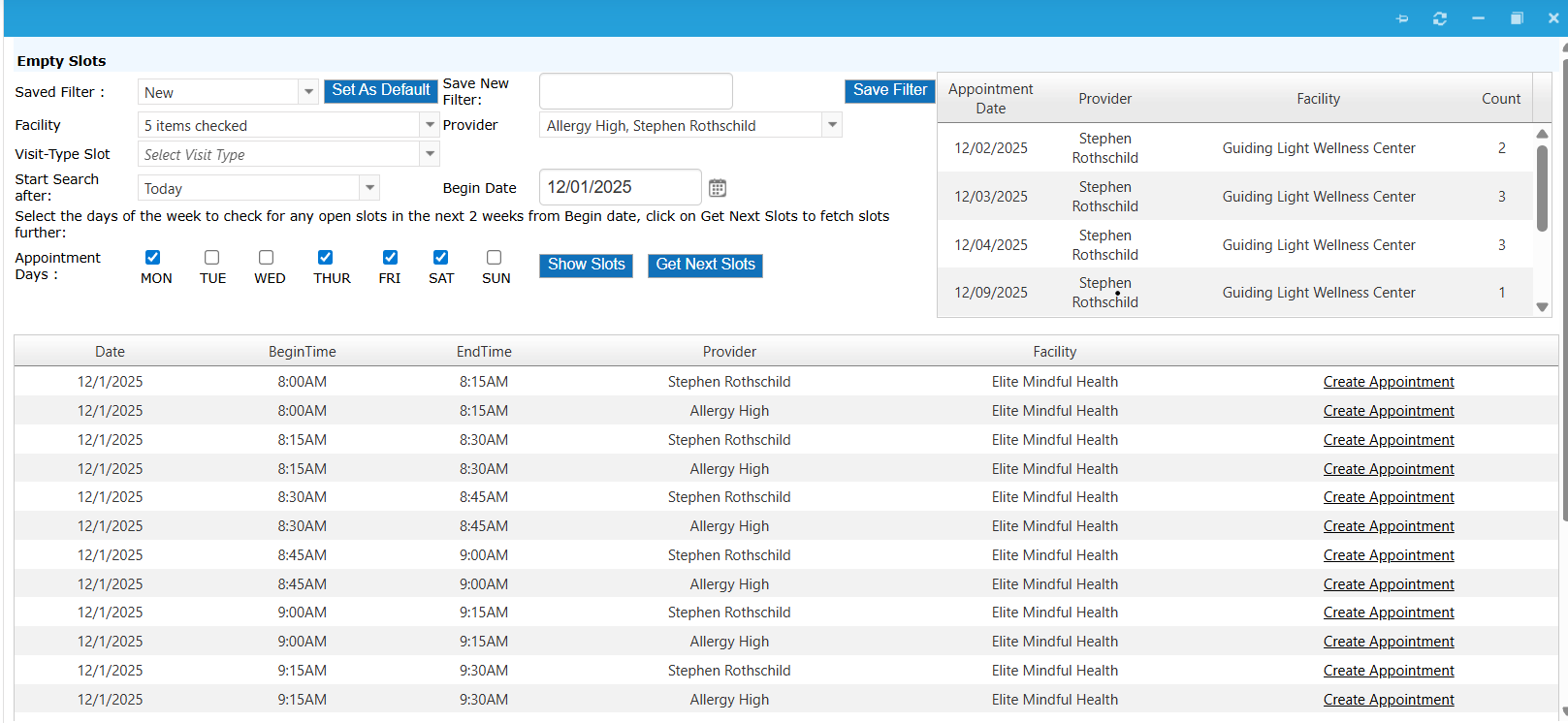Viewport: 1568px width, 723px height.
Task: Click the summary grid scroll-down arrow
Action: (1542, 307)
